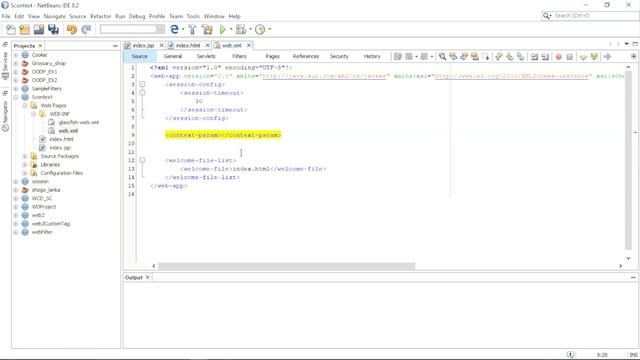Click the green down-arrow editor toolbar icon
Viewport: 640px width, 360px height.
[x=583, y=57]
